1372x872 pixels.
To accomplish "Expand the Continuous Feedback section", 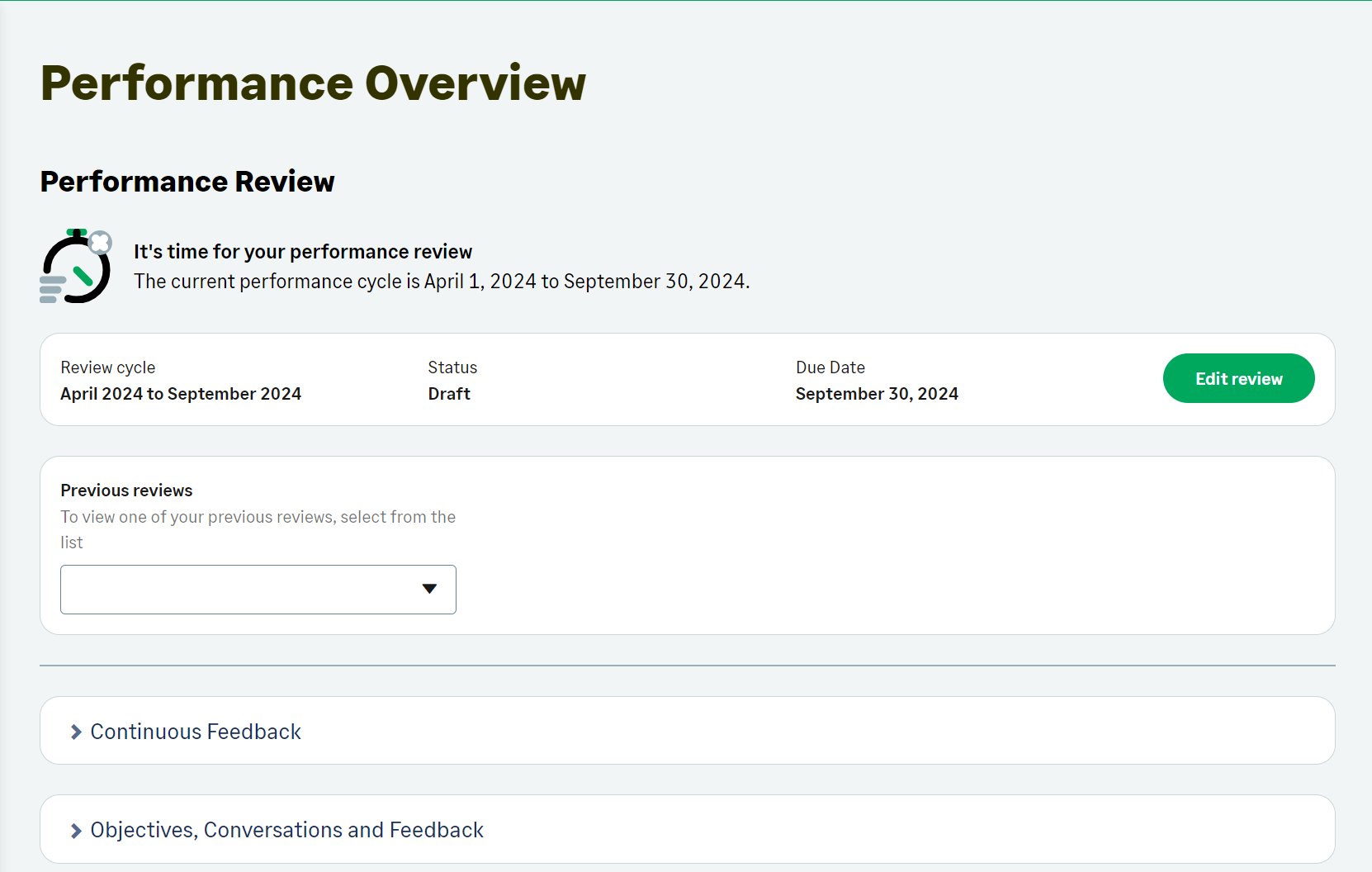I will tap(196, 732).
